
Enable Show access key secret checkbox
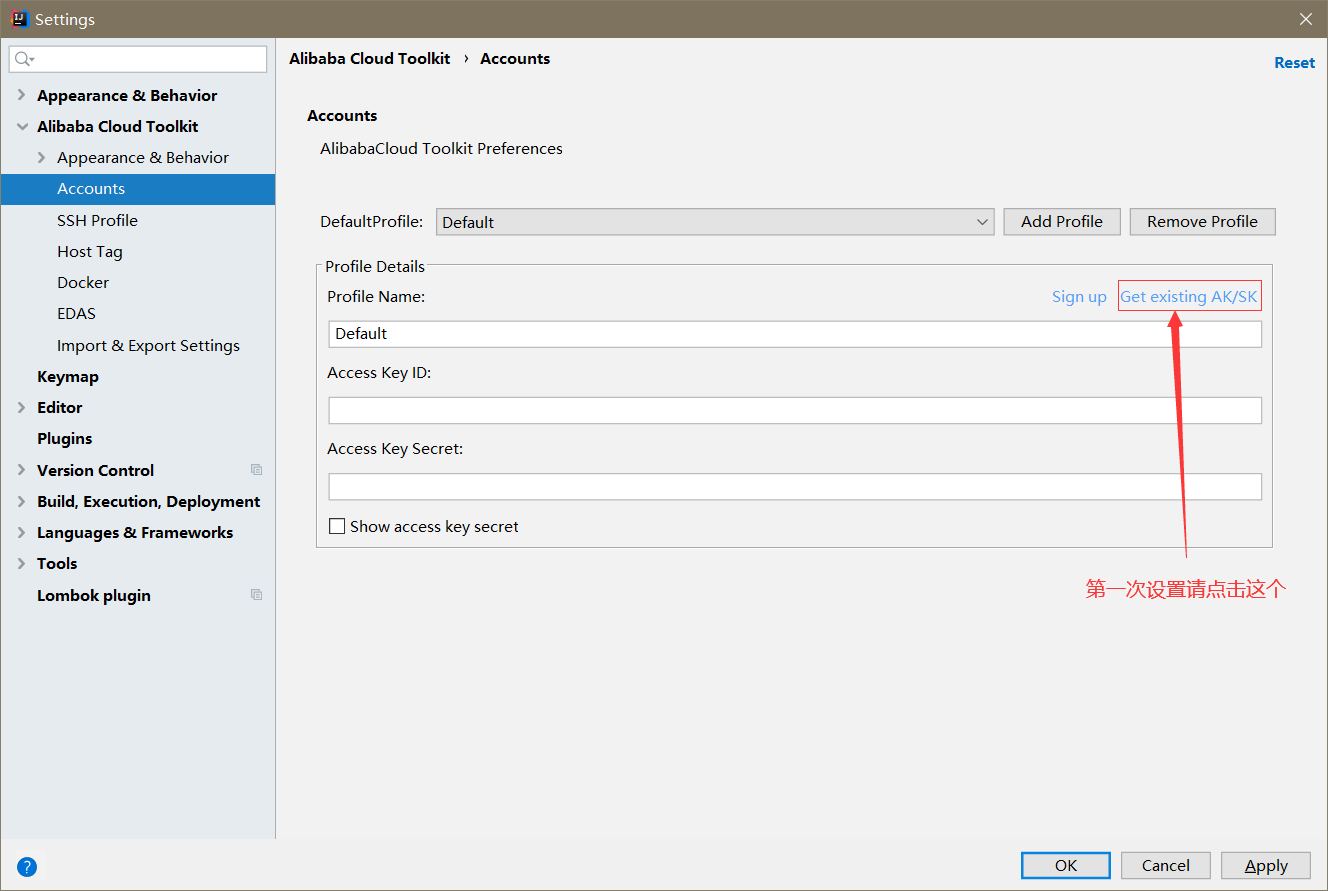pyautogui.click(x=337, y=526)
